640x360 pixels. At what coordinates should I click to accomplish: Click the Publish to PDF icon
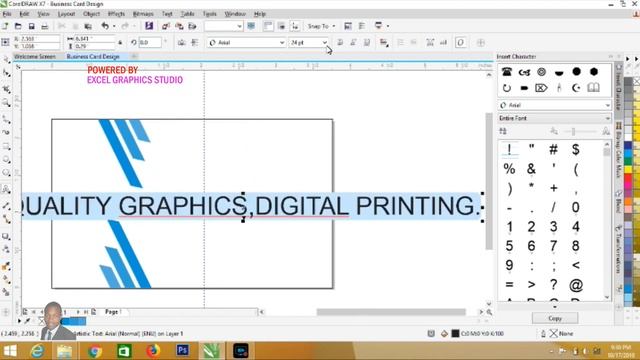click(x=192, y=26)
